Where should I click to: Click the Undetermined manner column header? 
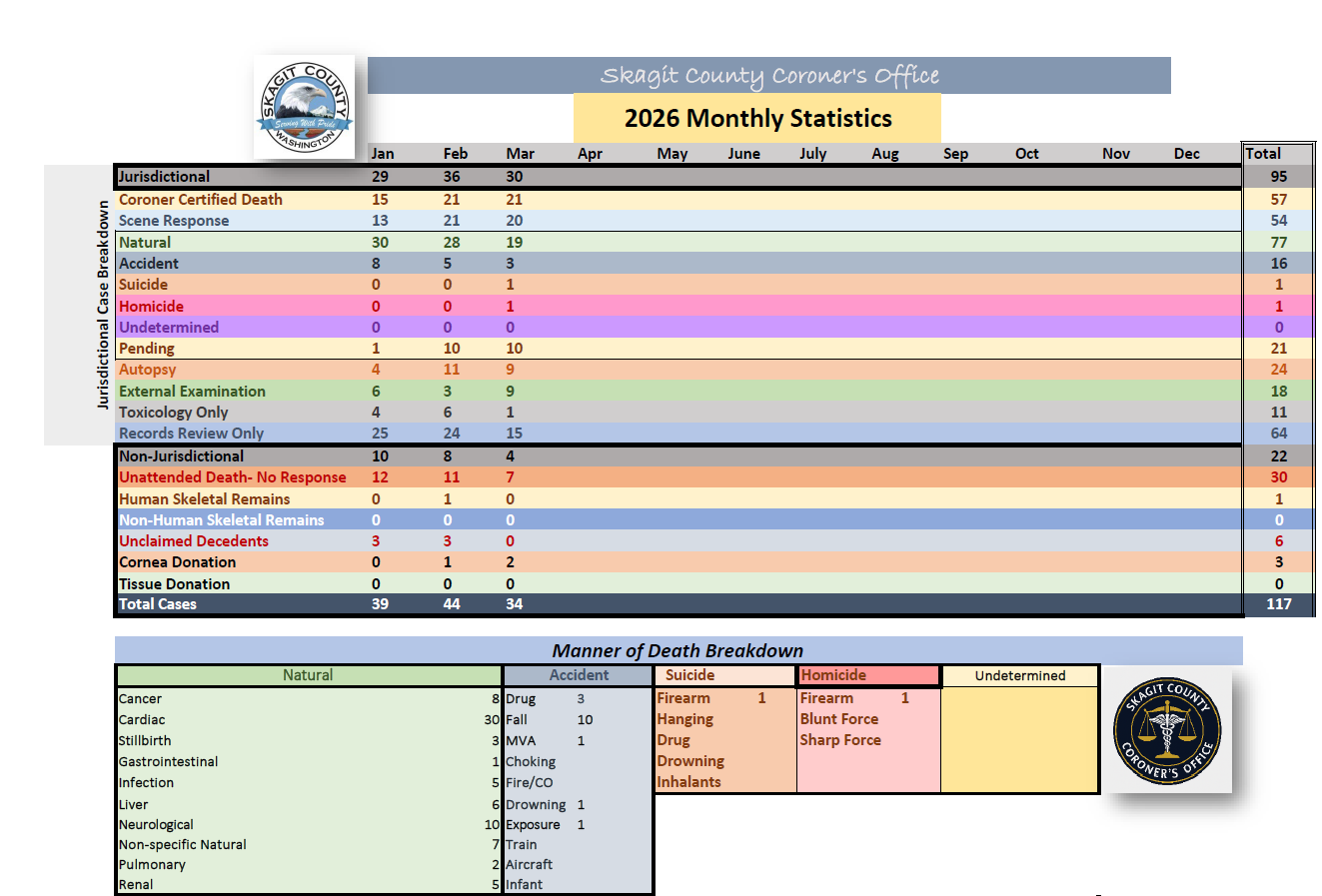[x=1019, y=675]
